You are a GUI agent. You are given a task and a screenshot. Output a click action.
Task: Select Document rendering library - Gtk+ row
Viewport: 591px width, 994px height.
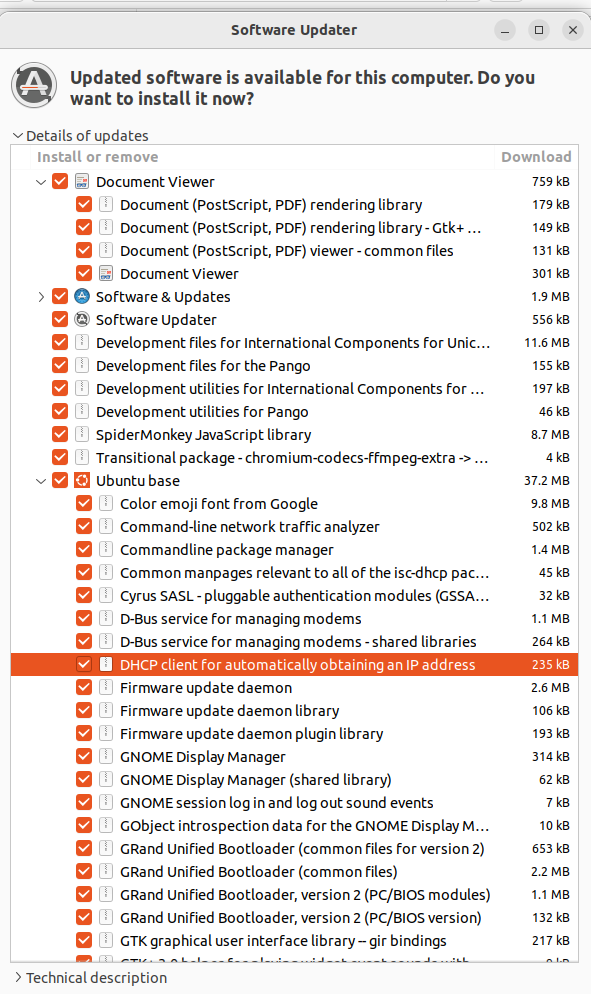coord(294,228)
